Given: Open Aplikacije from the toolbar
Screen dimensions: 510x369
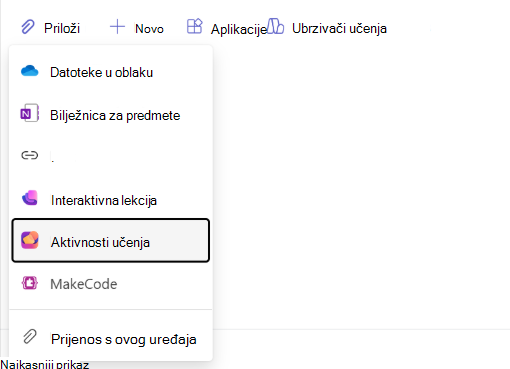Looking at the screenshot, I should (x=239, y=29).
